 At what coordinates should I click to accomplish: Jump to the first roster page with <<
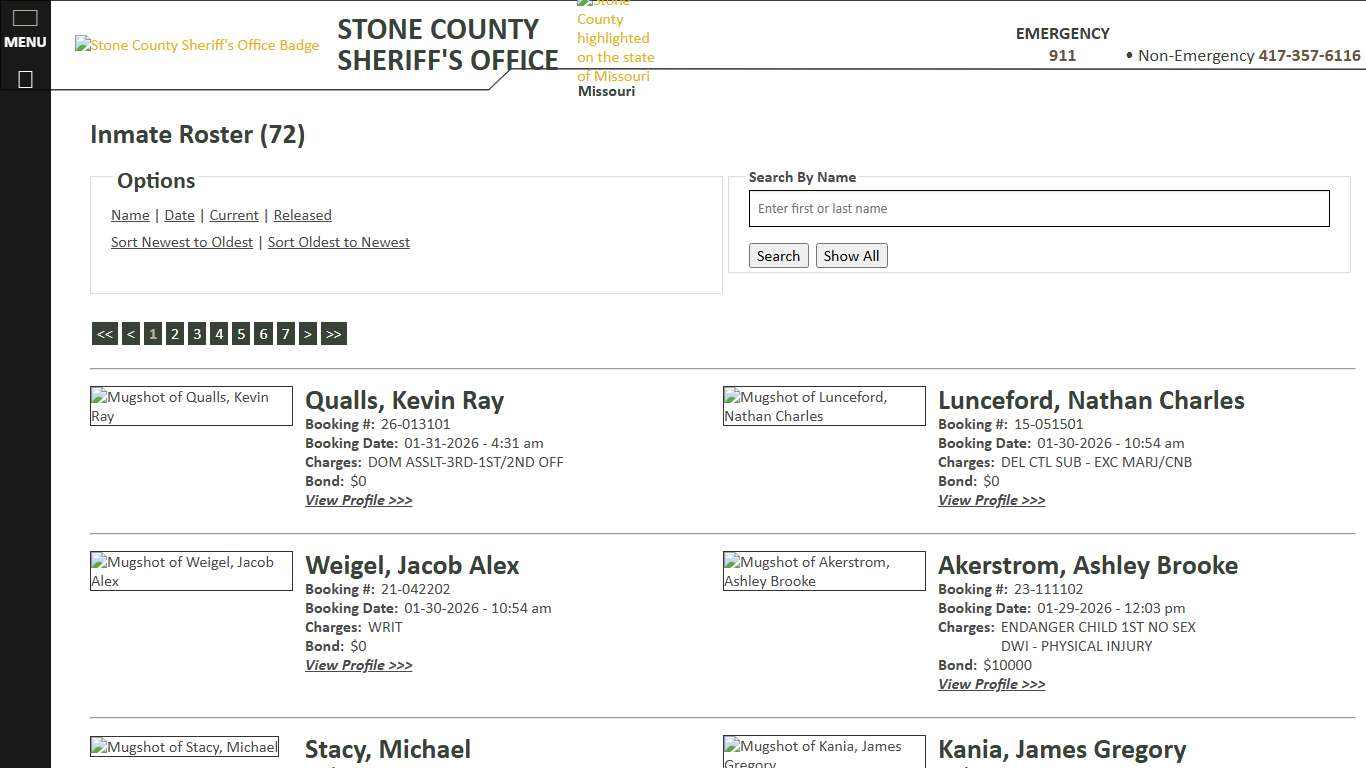click(x=104, y=333)
